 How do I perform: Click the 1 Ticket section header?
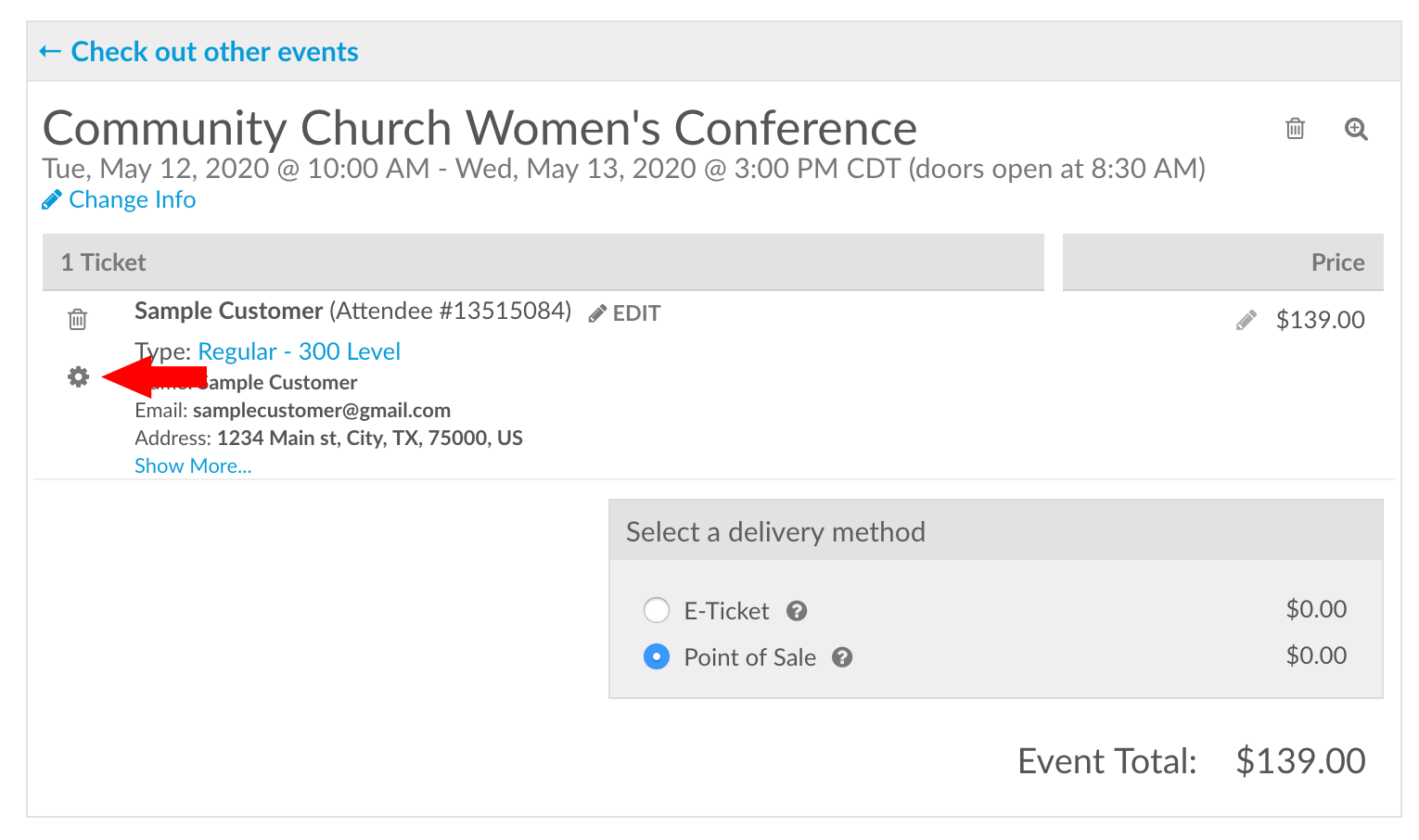point(103,261)
